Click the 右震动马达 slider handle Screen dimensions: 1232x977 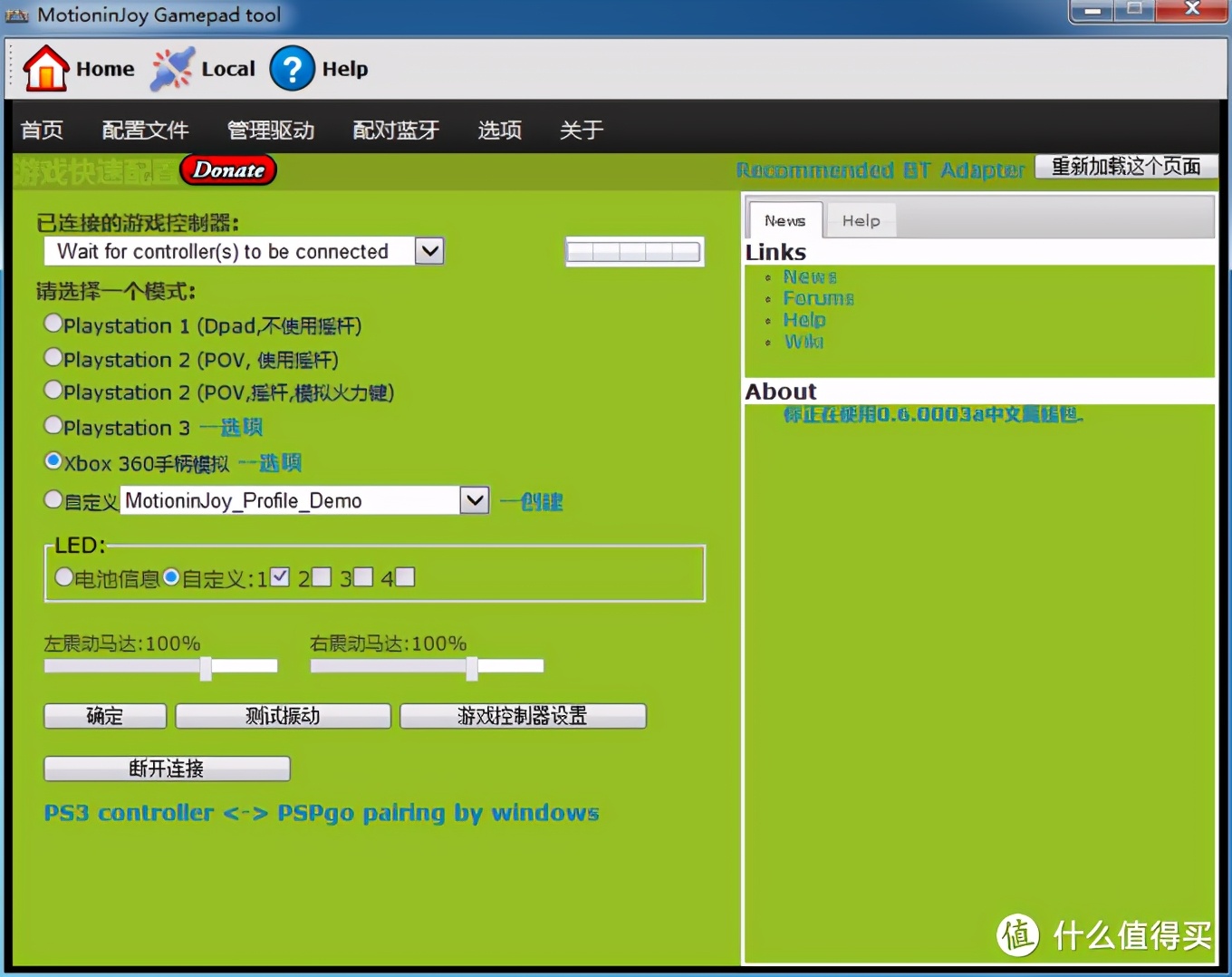472,667
